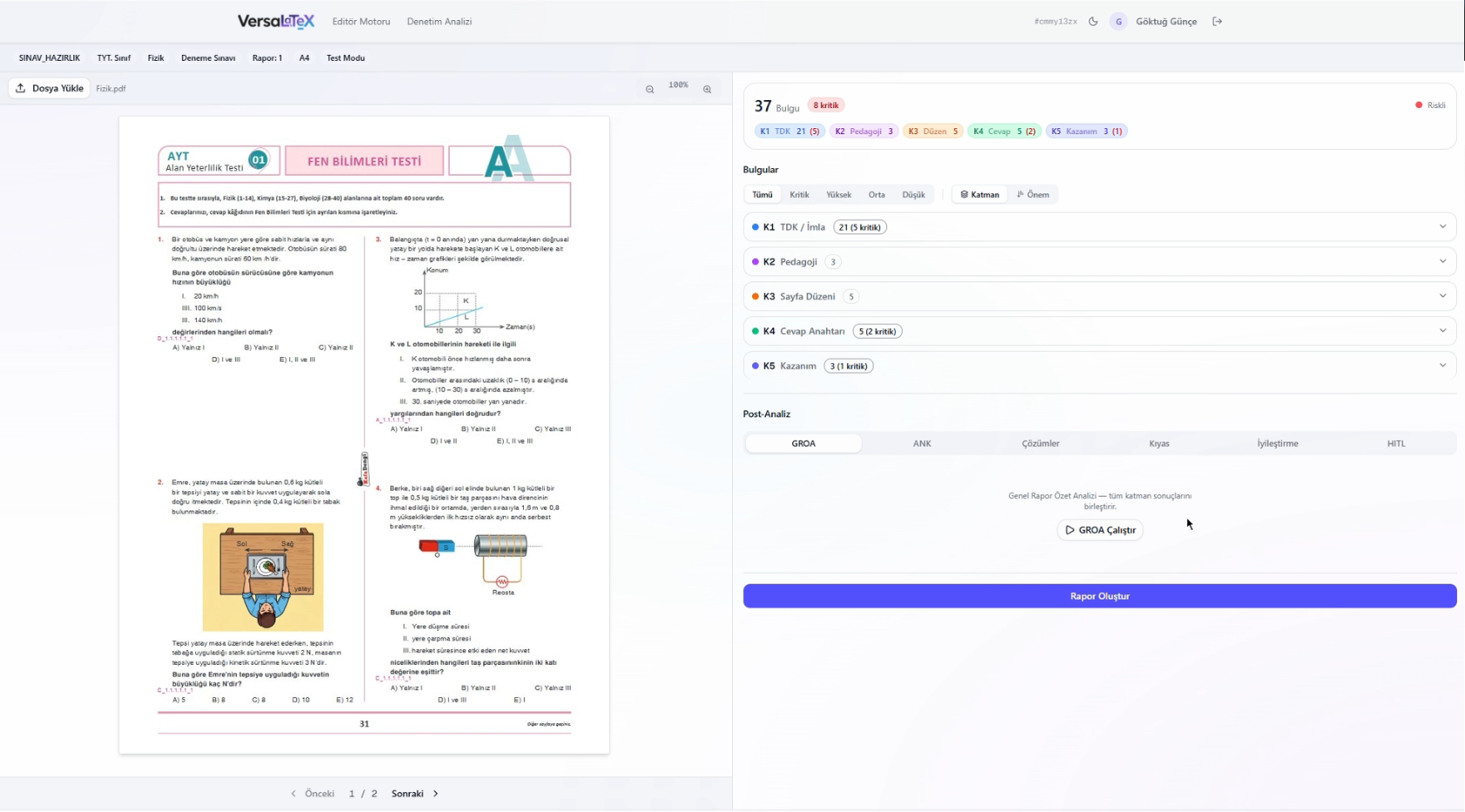Click the Dosya Yükle upload button
This screenshot has width=1465, height=812.
[x=50, y=88]
